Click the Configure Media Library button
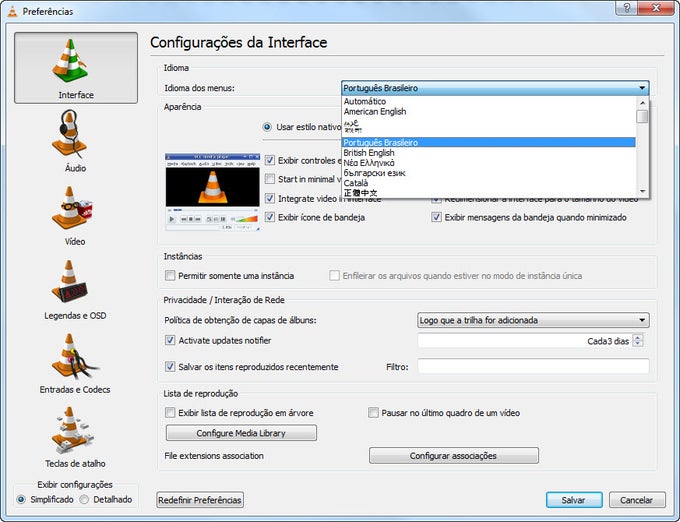Viewport: 680px width, 522px height. (241, 433)
